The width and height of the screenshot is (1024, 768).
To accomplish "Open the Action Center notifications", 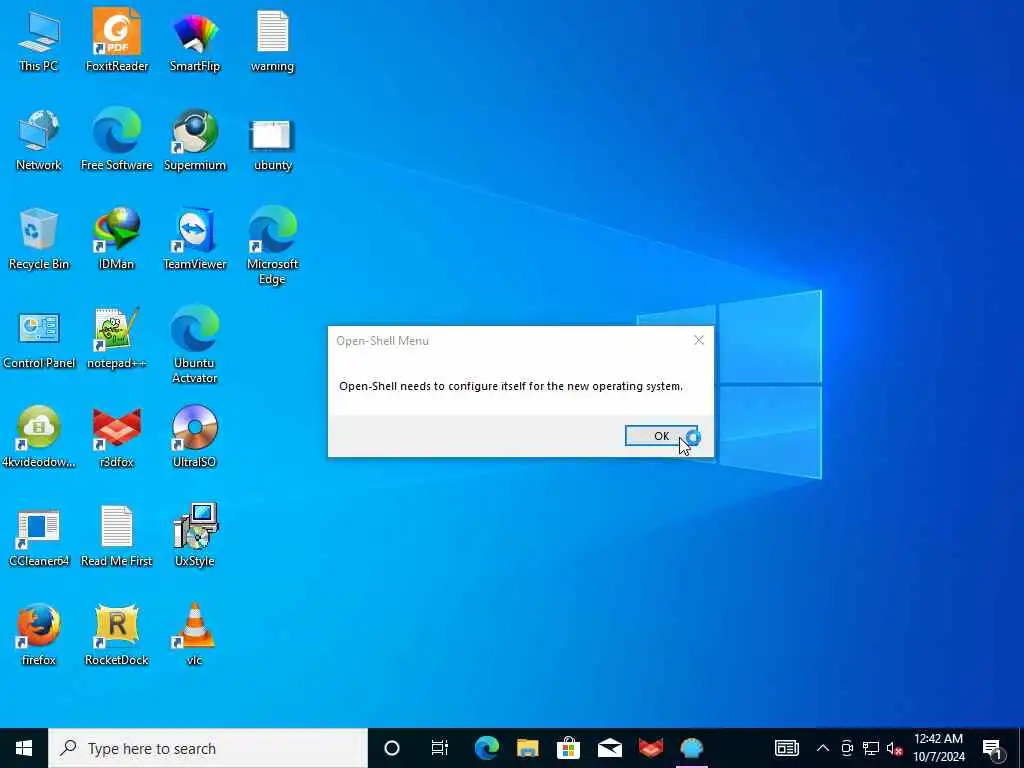I will click(993, 748).
